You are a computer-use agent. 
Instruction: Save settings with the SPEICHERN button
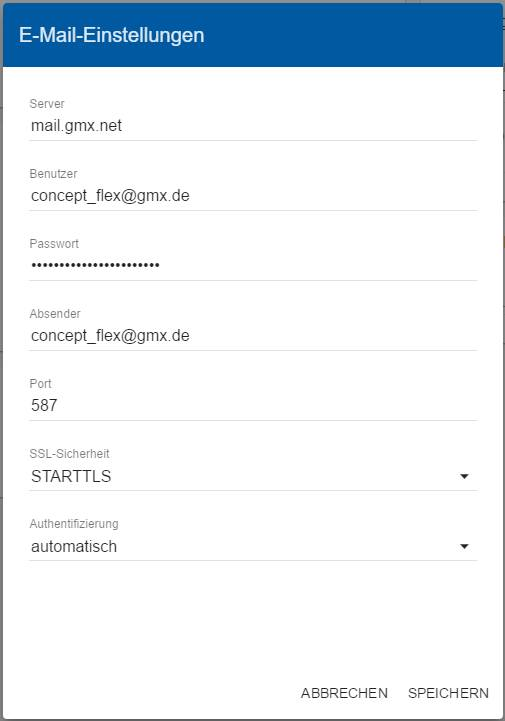(x=448, y=693)
